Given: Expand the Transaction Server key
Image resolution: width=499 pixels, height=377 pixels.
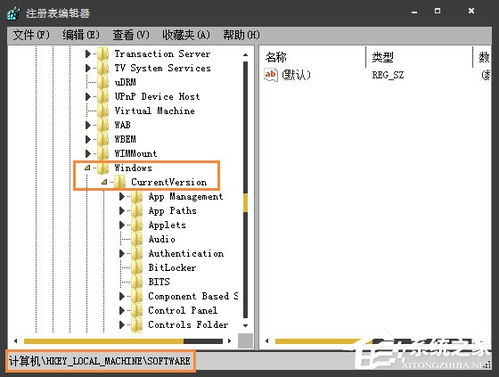Looking at the screenshot, I should [x=88, y=54].
